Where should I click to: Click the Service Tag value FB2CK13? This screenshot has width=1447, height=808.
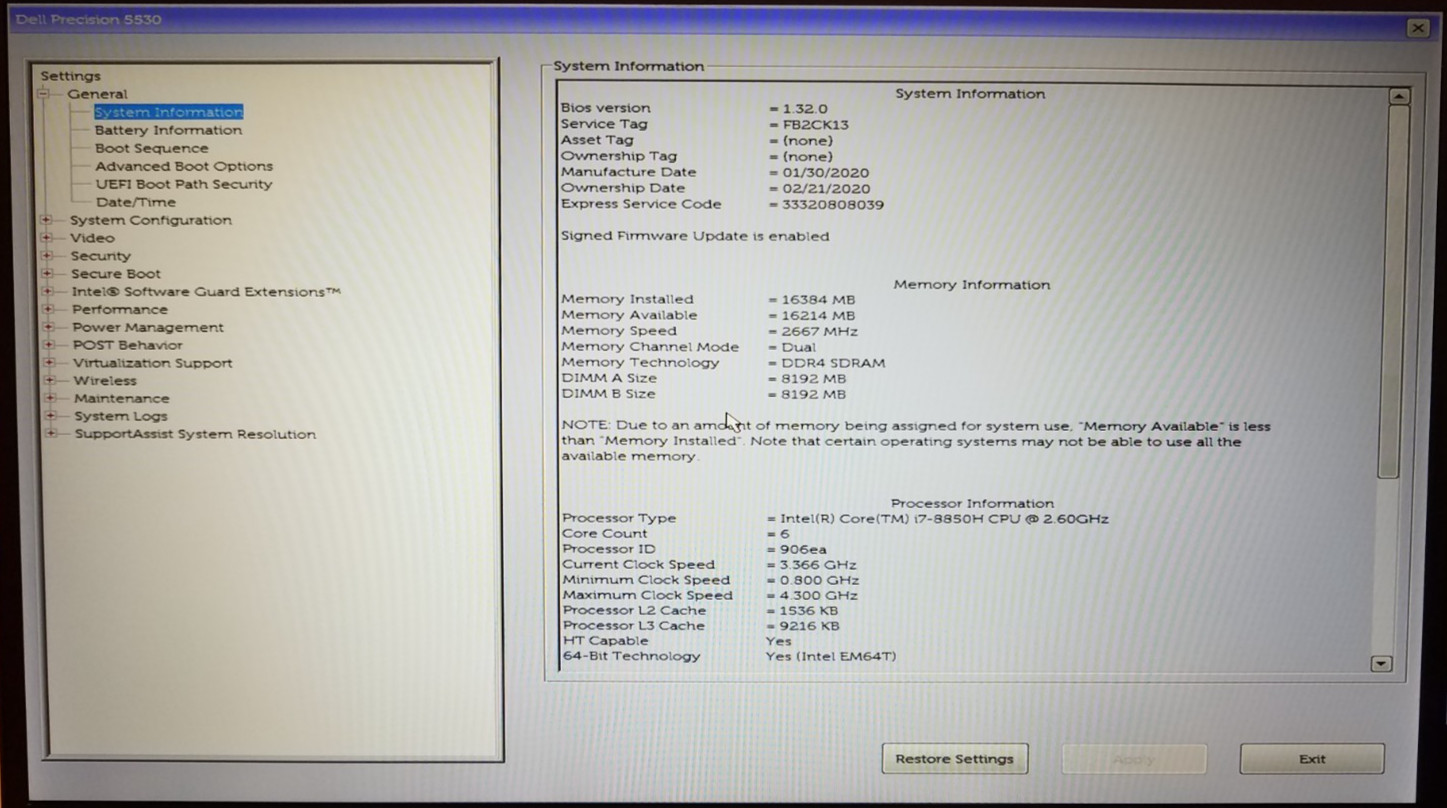coord(816,124)
